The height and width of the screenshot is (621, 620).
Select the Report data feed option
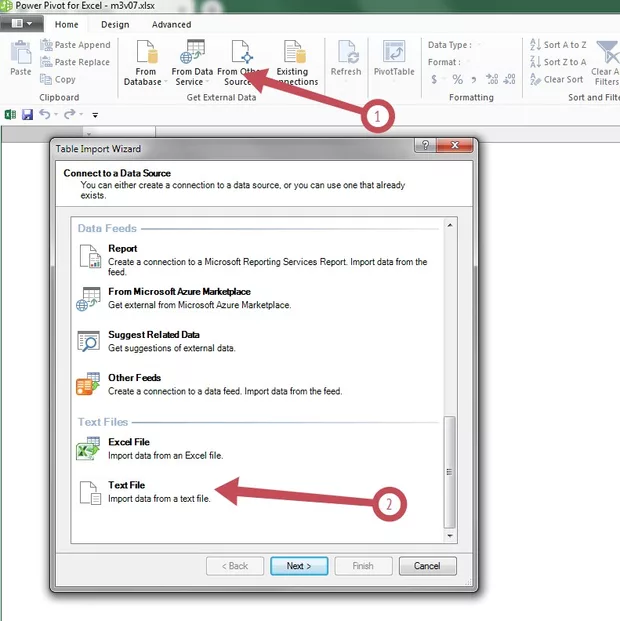[254, 259]
